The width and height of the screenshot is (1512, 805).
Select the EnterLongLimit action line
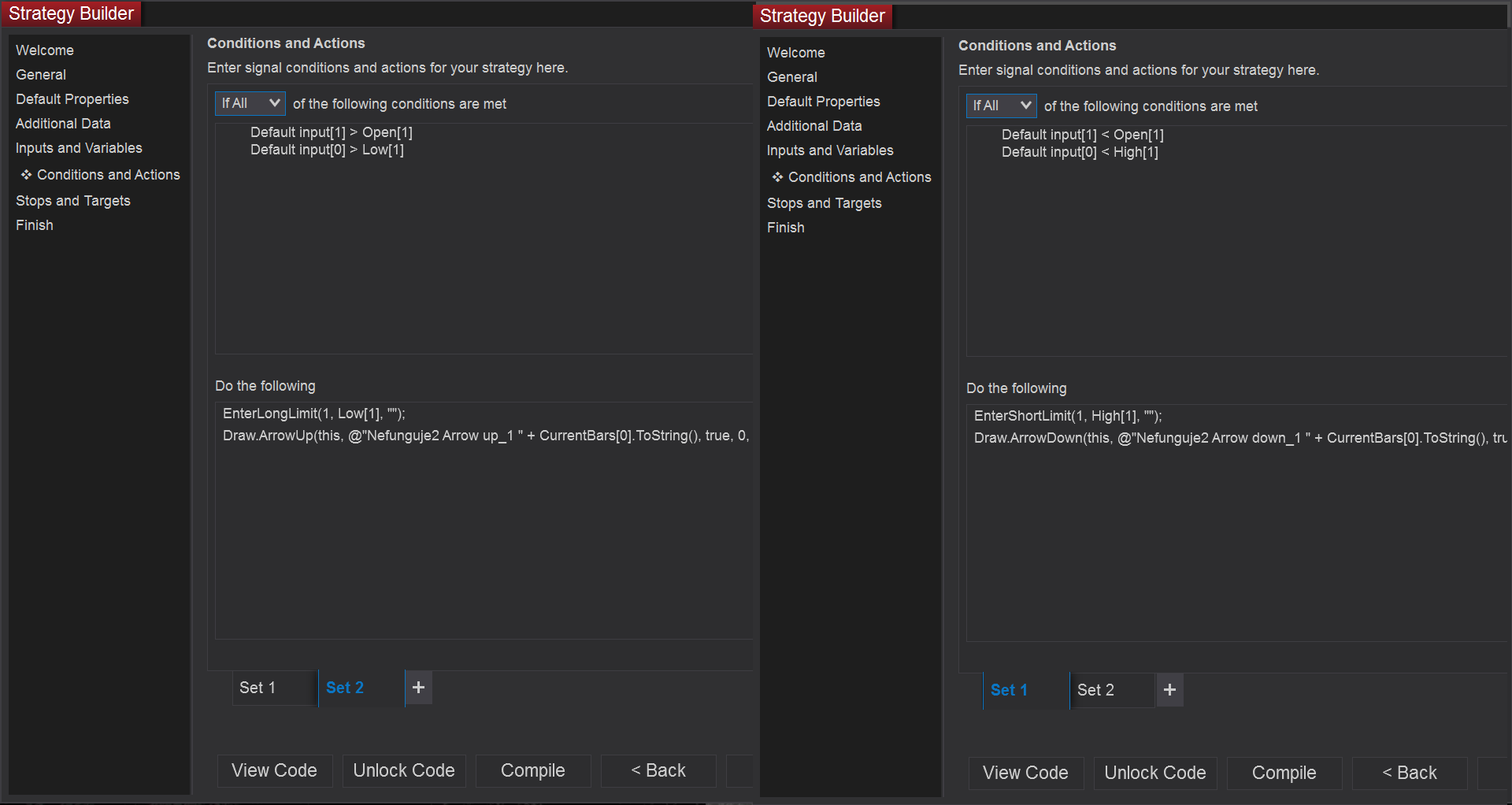pyautogui.click(x=313, y=414)
